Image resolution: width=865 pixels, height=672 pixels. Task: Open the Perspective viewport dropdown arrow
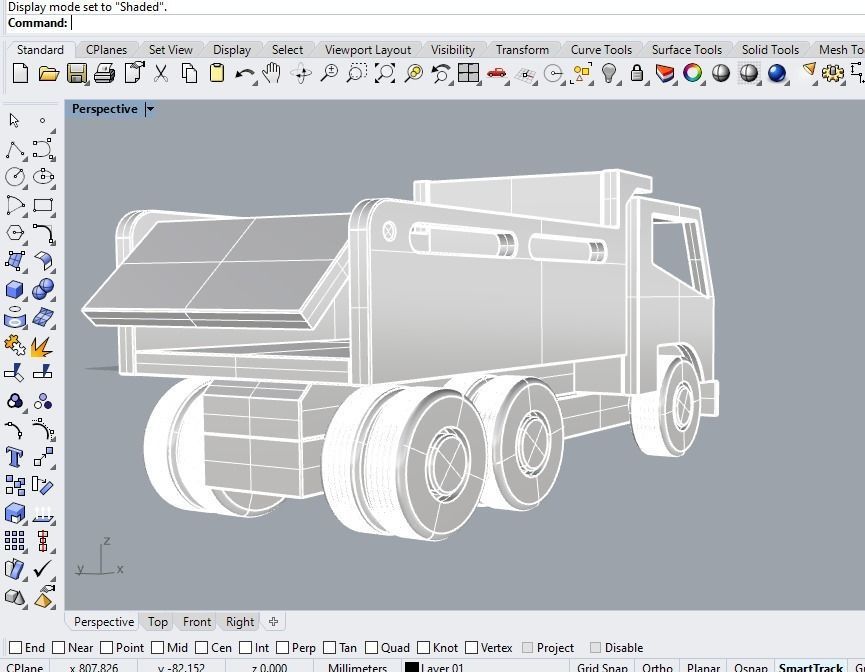tap(149, 109)
